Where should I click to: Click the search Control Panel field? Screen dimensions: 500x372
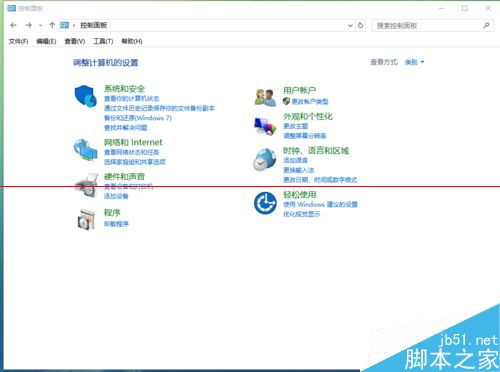[x=428, y=25]
